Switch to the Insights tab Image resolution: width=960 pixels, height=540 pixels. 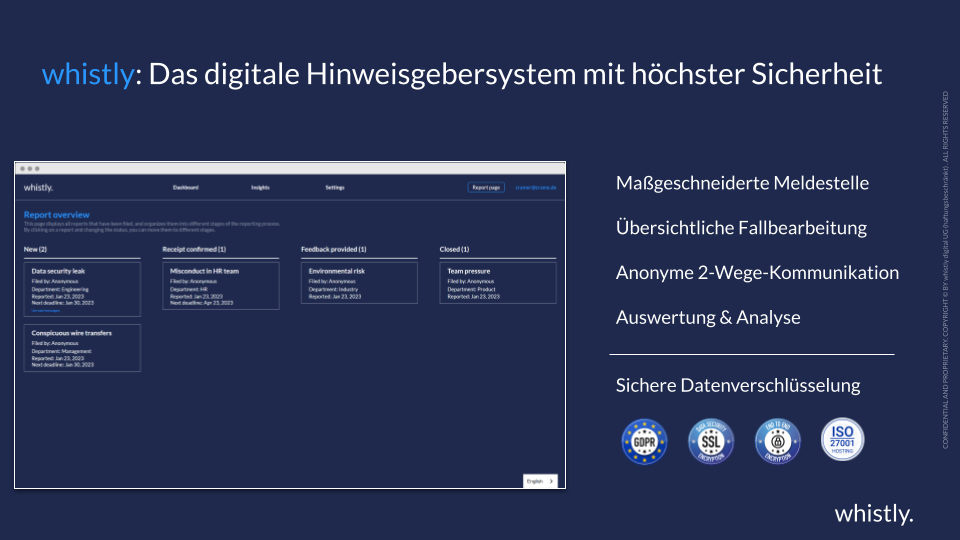click(260, 187)
